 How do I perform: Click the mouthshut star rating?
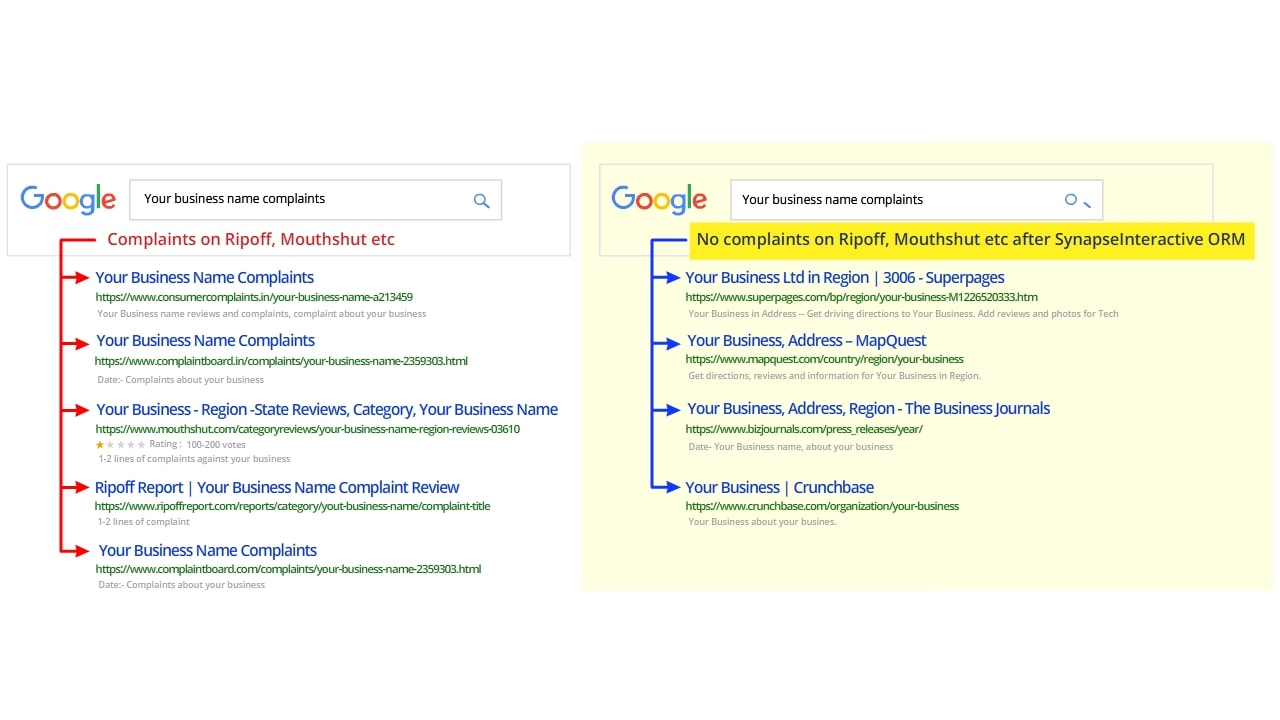120,444
